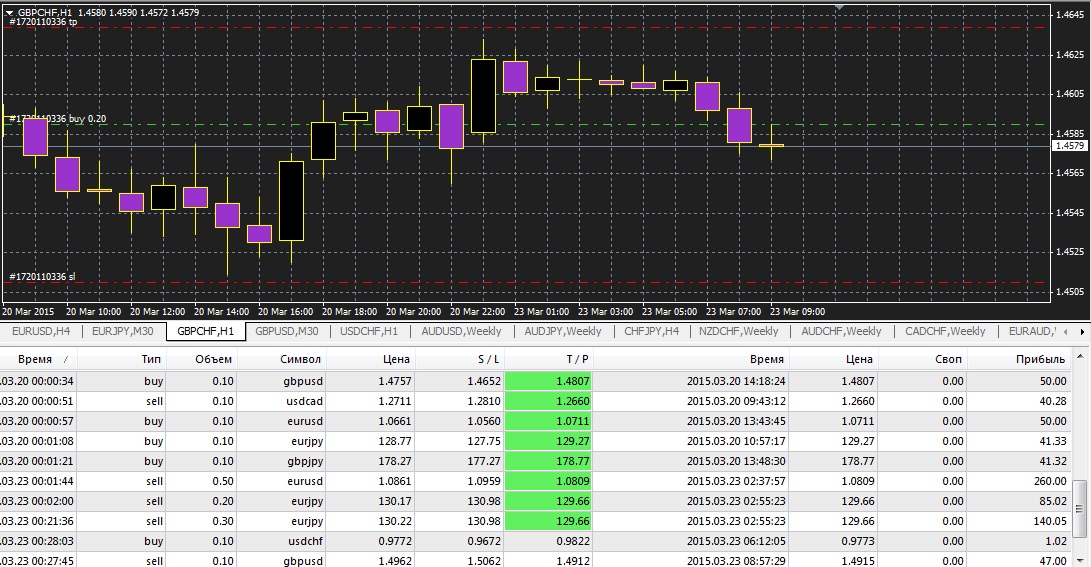The image size is (1091, 567).
Task: Click the scrollbar up arrow in the trade table
Action: (x=1080, y=357)
